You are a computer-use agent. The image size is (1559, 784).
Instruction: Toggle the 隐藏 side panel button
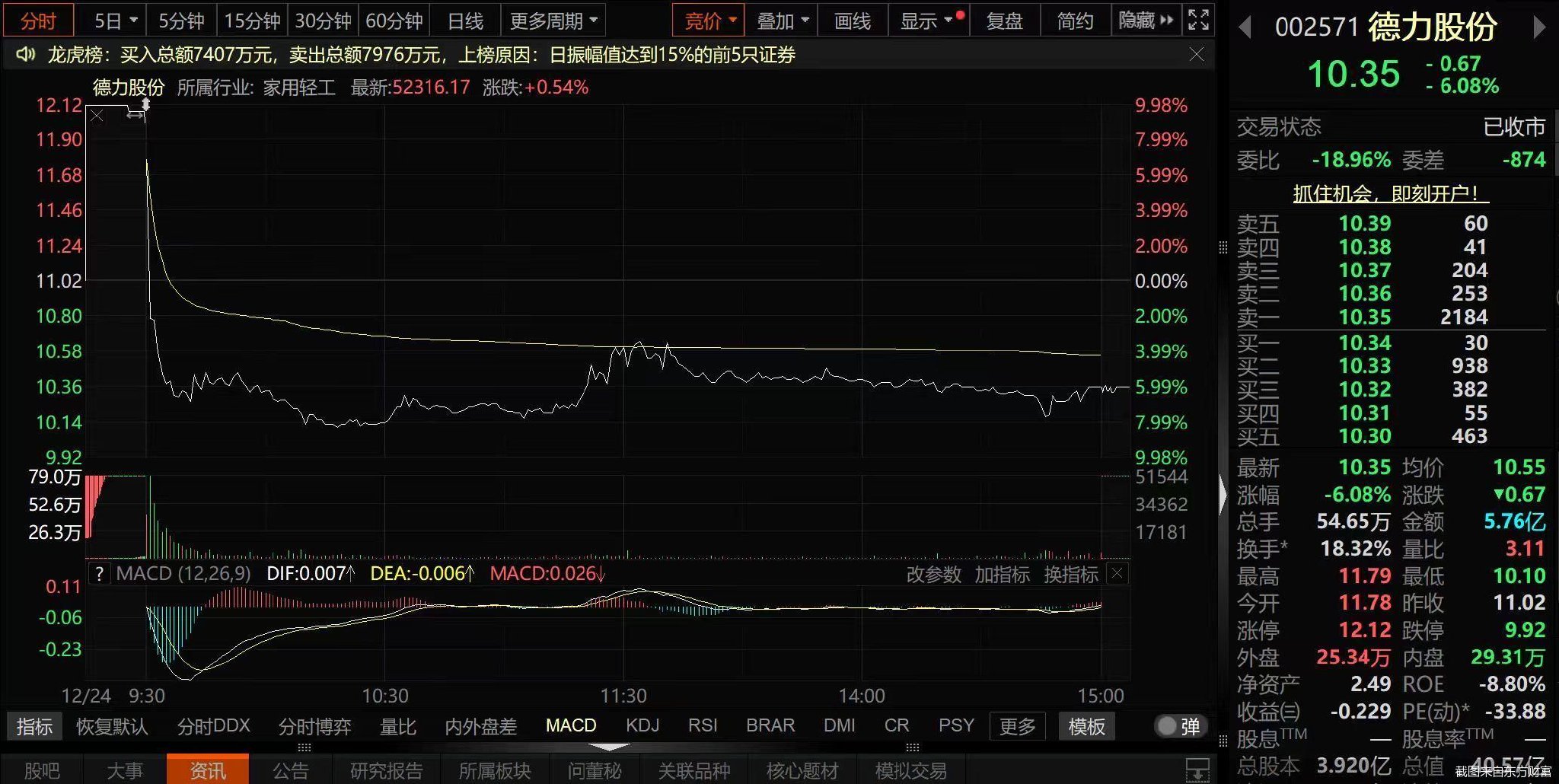pyautogui.click(x=1145, y=21)
